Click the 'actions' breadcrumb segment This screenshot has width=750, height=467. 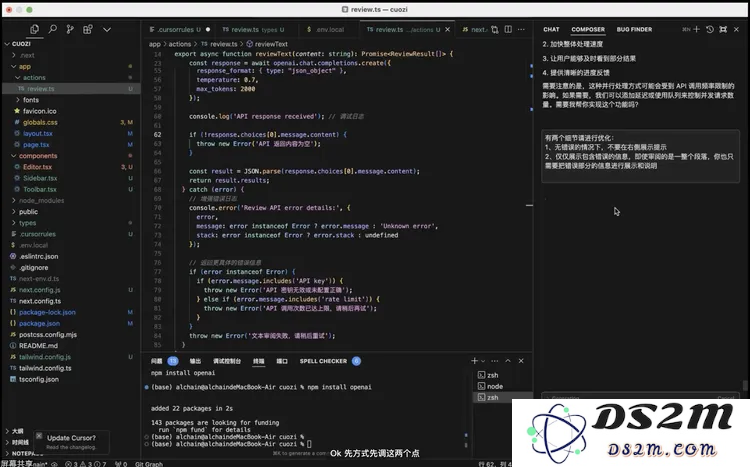coord(179,44)
